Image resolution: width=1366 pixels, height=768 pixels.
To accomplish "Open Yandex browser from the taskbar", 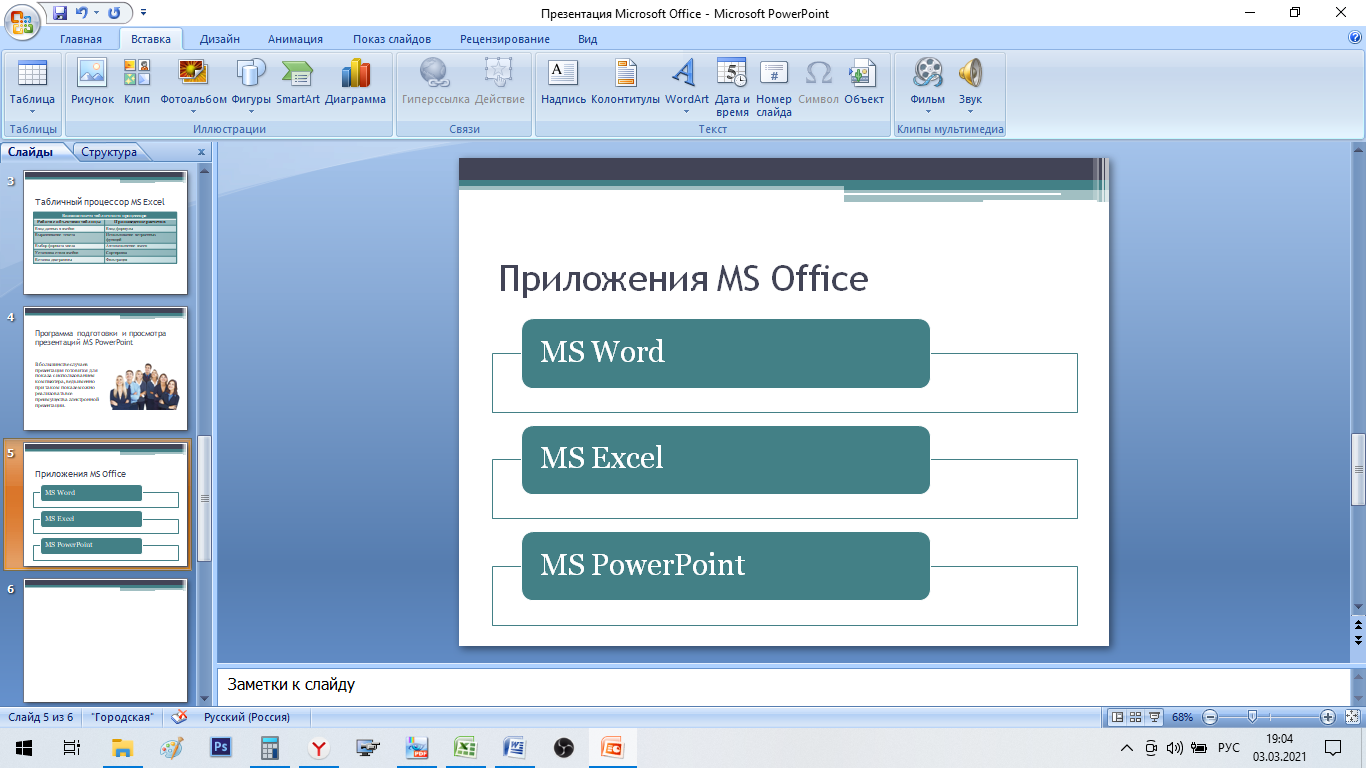I will point(319,747).
